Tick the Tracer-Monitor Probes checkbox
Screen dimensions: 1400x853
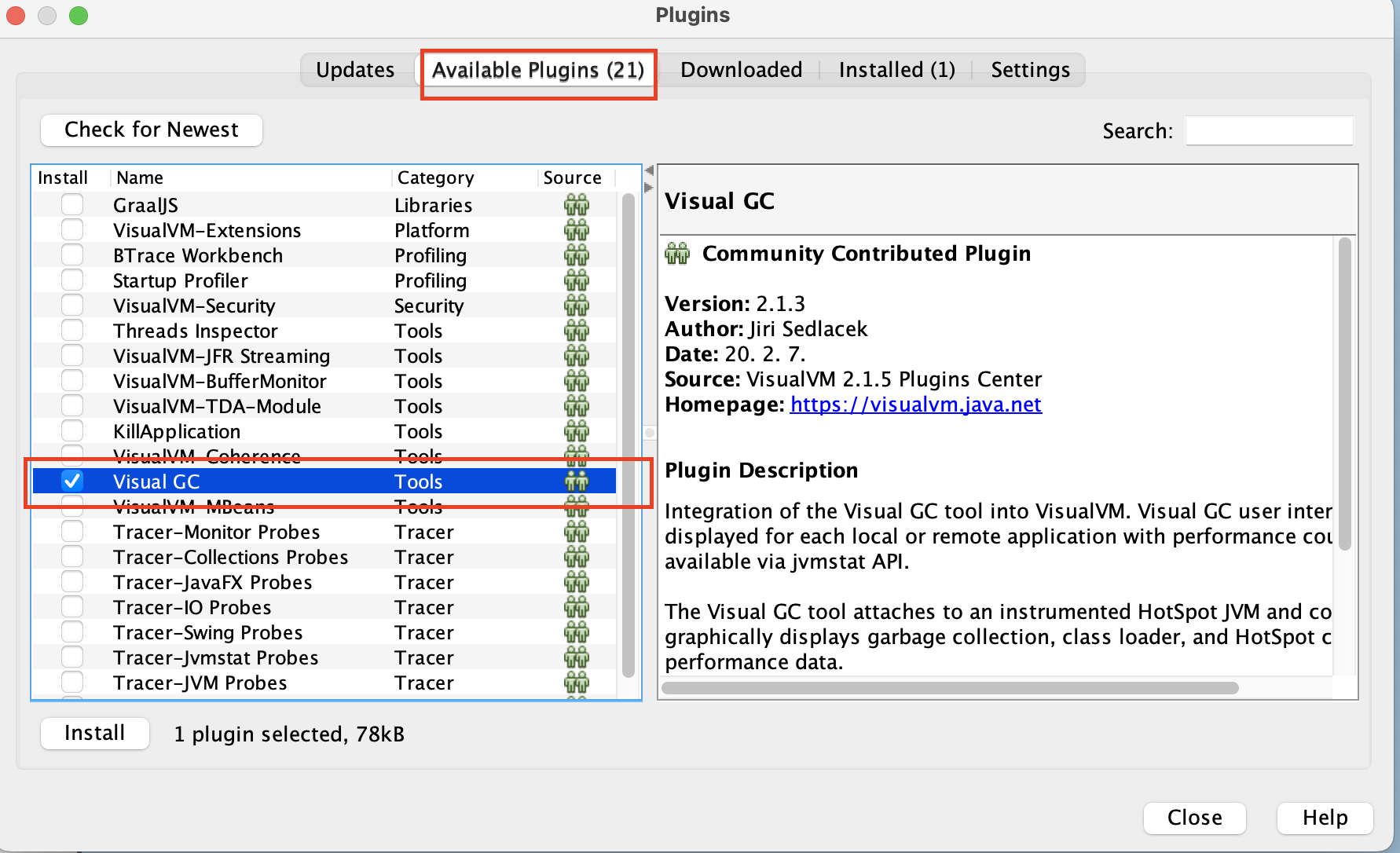(x=72, y=532)
